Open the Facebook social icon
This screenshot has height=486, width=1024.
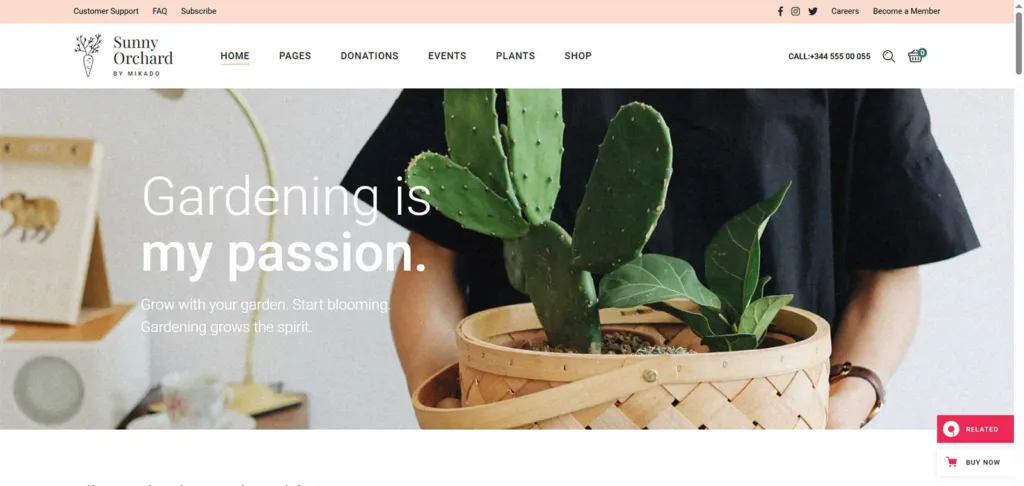(780, 11)
